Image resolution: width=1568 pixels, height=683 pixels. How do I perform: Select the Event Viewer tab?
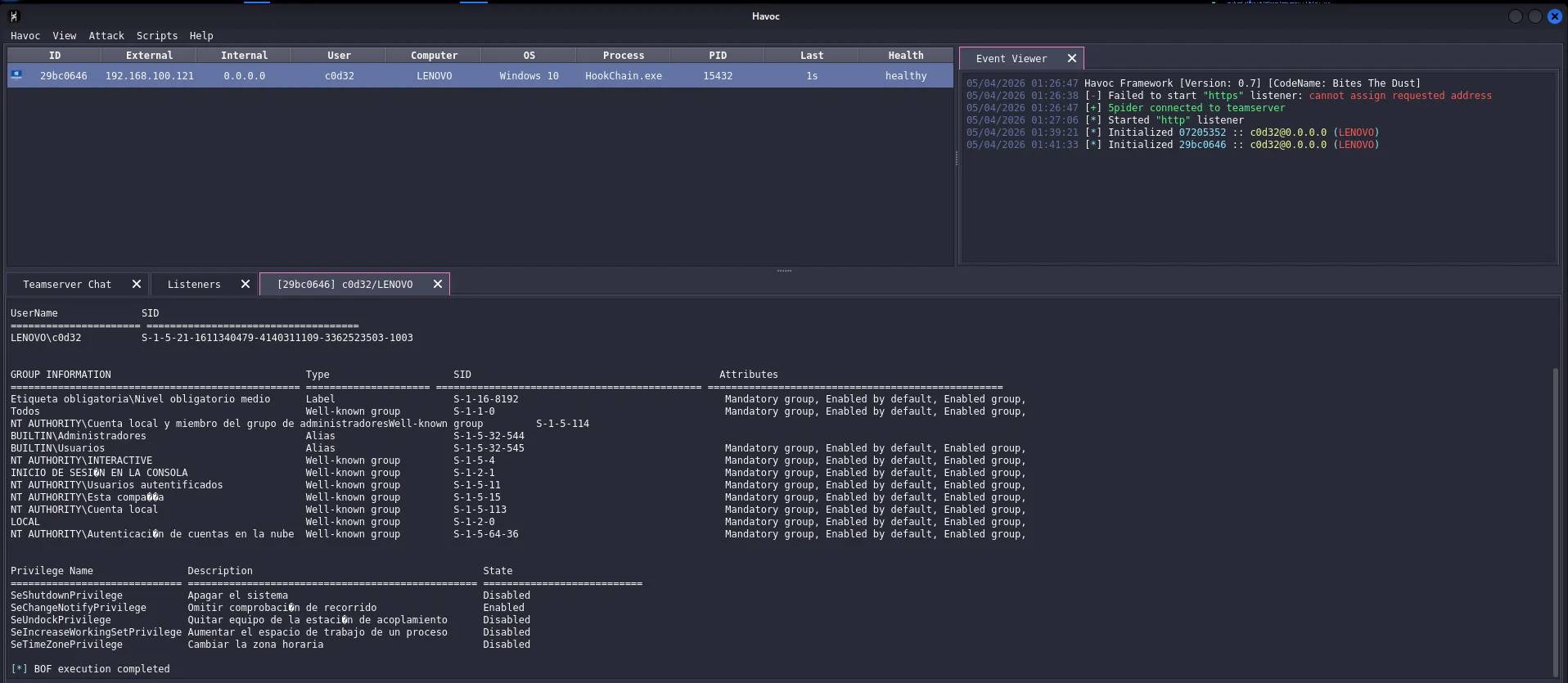pyautogui.click(x=1011, y=59)
